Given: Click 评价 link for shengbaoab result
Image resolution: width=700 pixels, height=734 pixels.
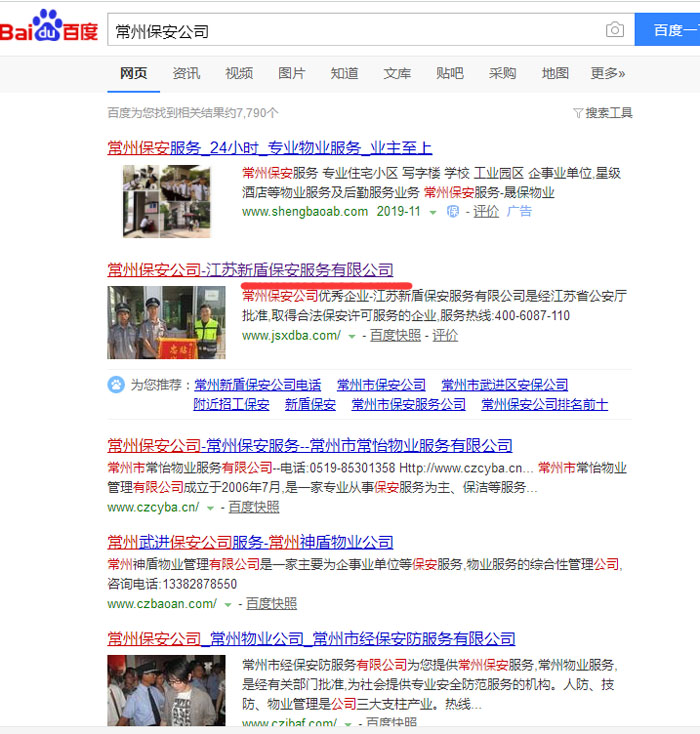Looking at the screenshot, I should pyautogui.click(x=486, y=212).
